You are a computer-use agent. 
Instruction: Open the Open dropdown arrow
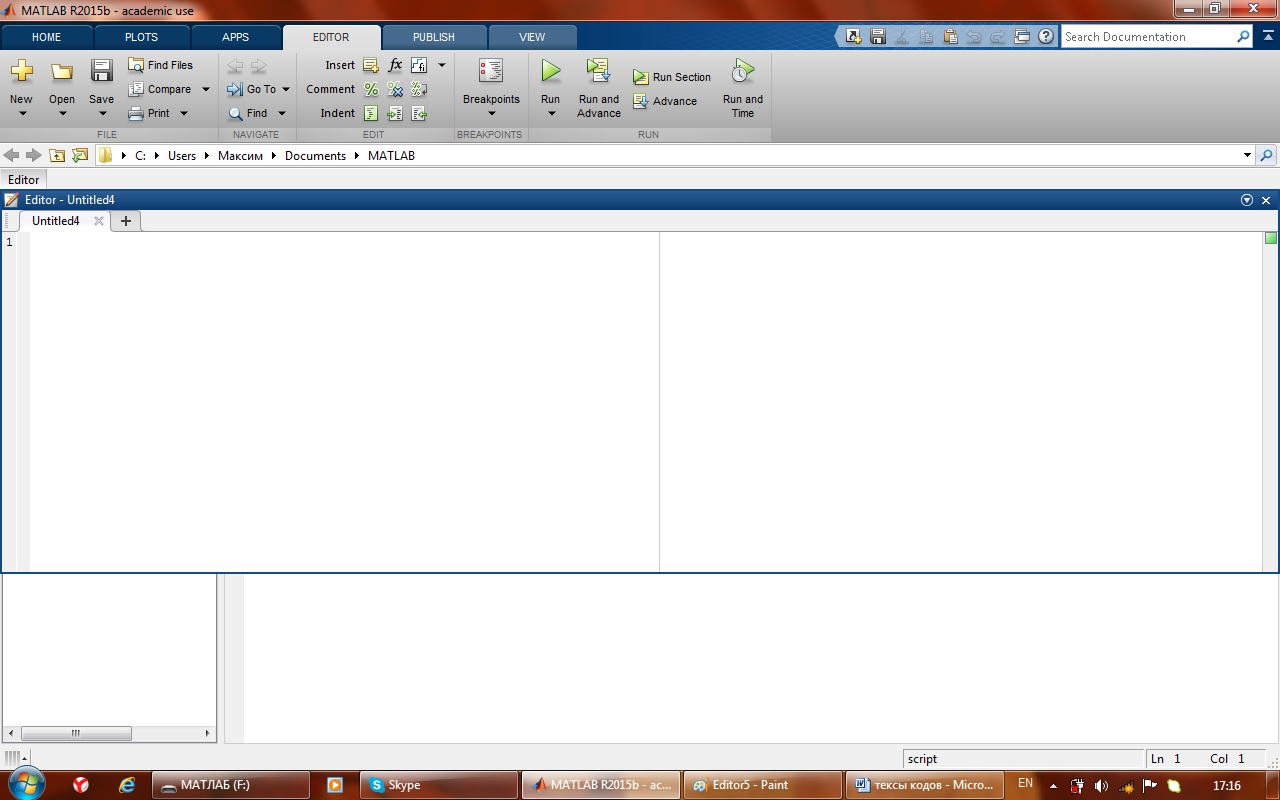62,113
